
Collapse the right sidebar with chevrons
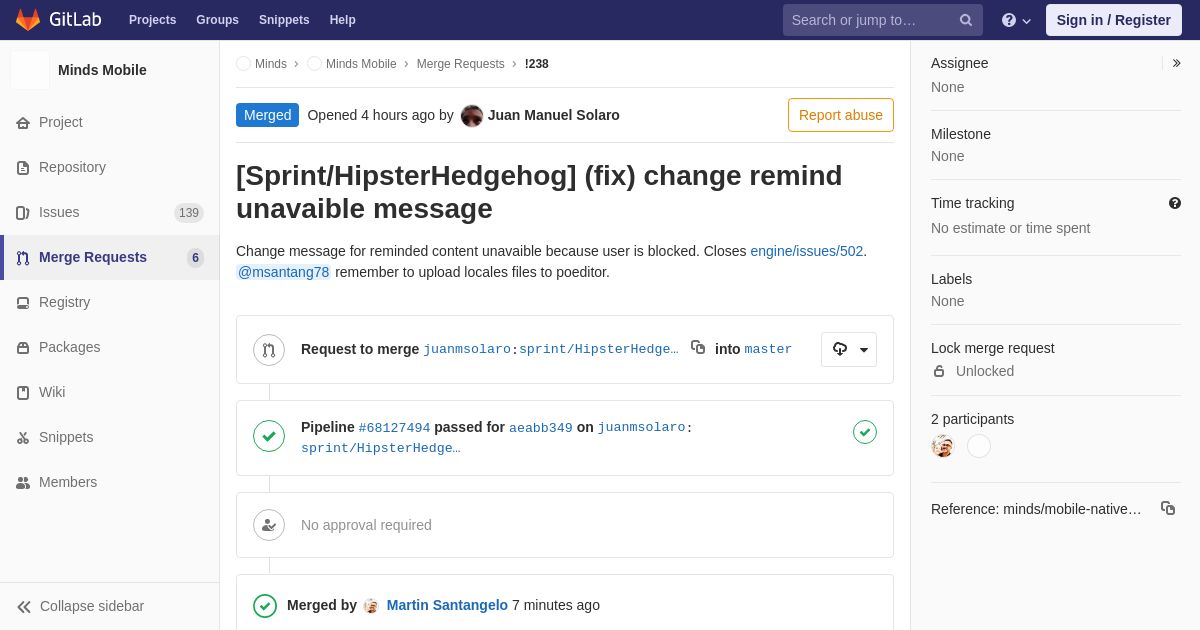(x=1176, y=63)
